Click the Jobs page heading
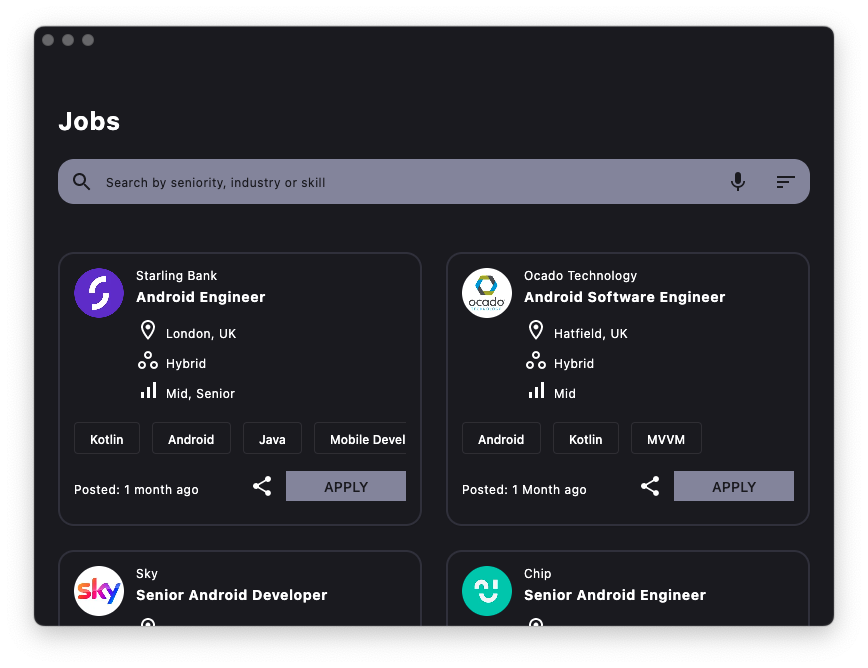 (89, 121)
